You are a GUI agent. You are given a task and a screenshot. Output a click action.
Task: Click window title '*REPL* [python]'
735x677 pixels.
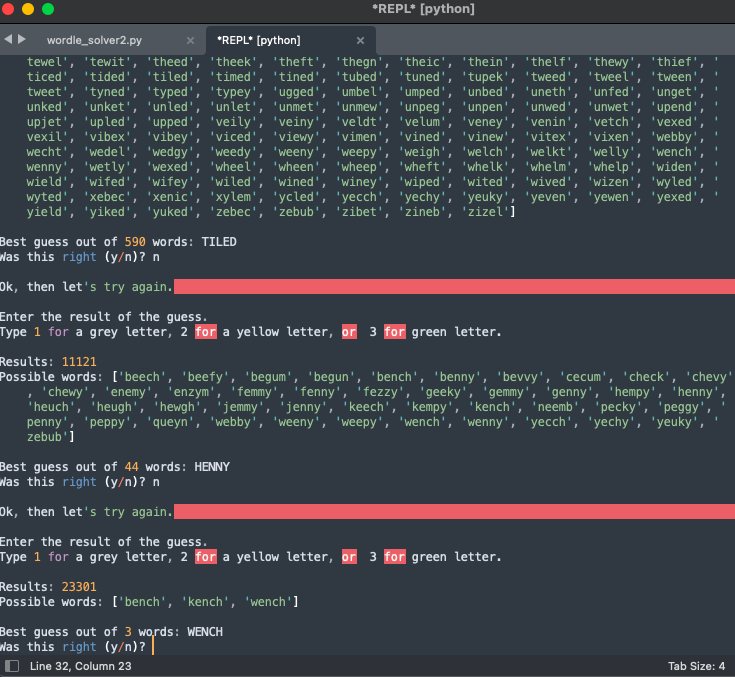tap(423, 9)
